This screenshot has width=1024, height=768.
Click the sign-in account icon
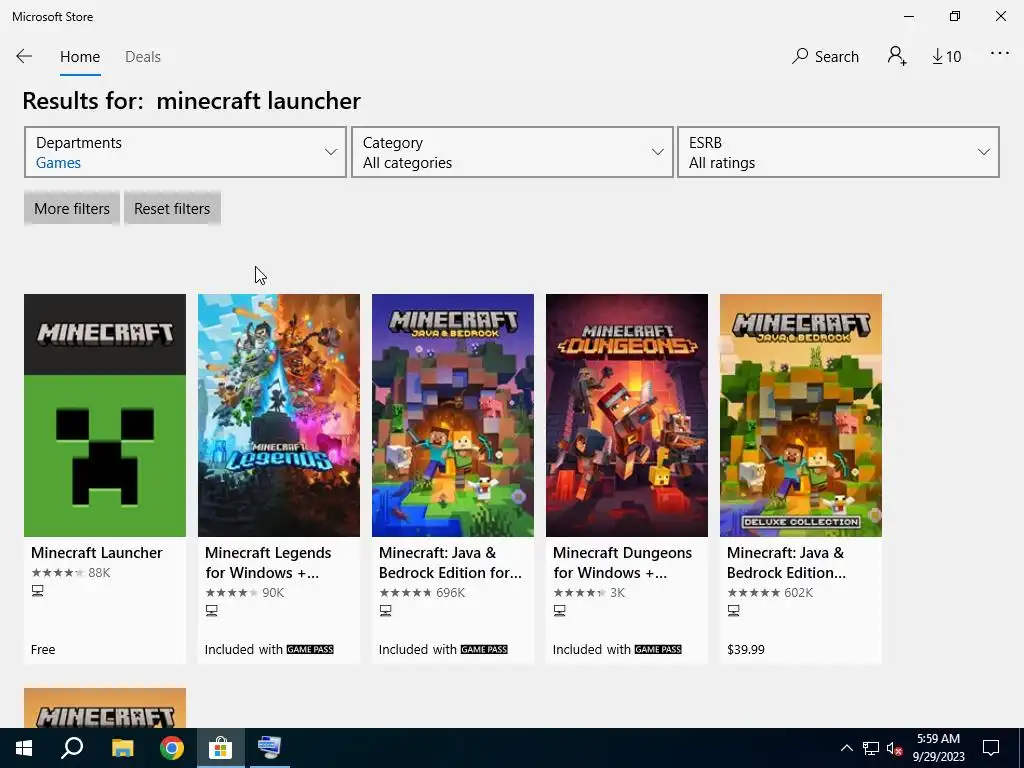coord(897,56)
